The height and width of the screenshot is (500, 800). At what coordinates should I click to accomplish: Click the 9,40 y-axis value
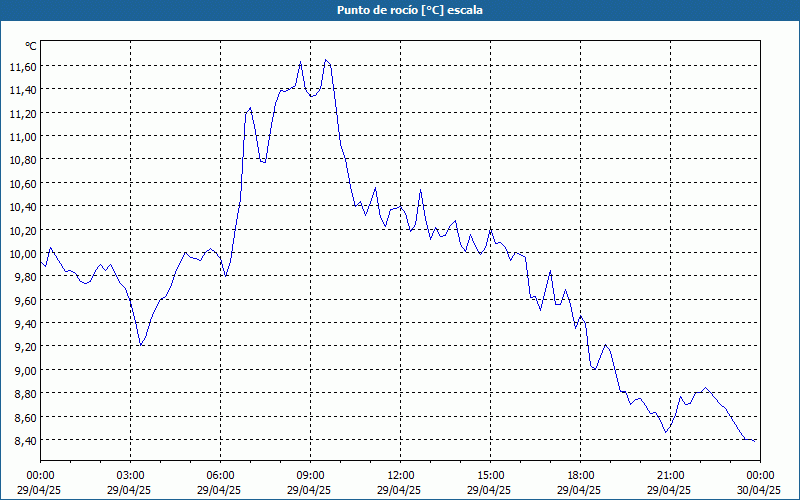pyautogui.click(x=26, y=324)
